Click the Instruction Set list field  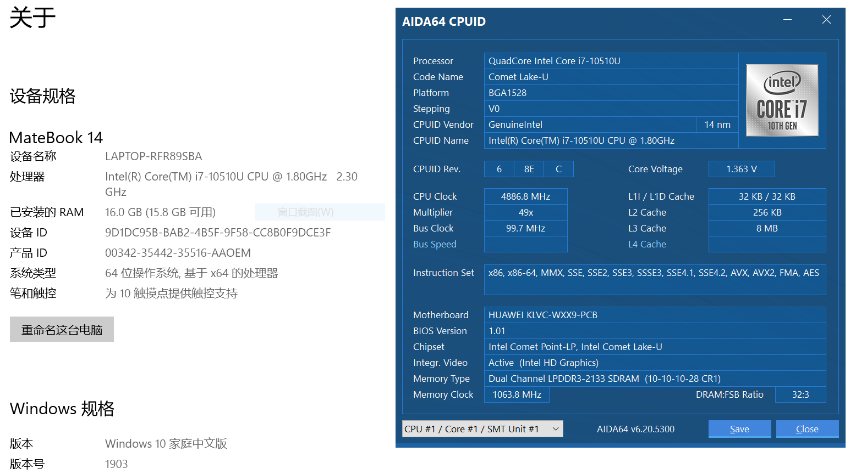(655, 279)
